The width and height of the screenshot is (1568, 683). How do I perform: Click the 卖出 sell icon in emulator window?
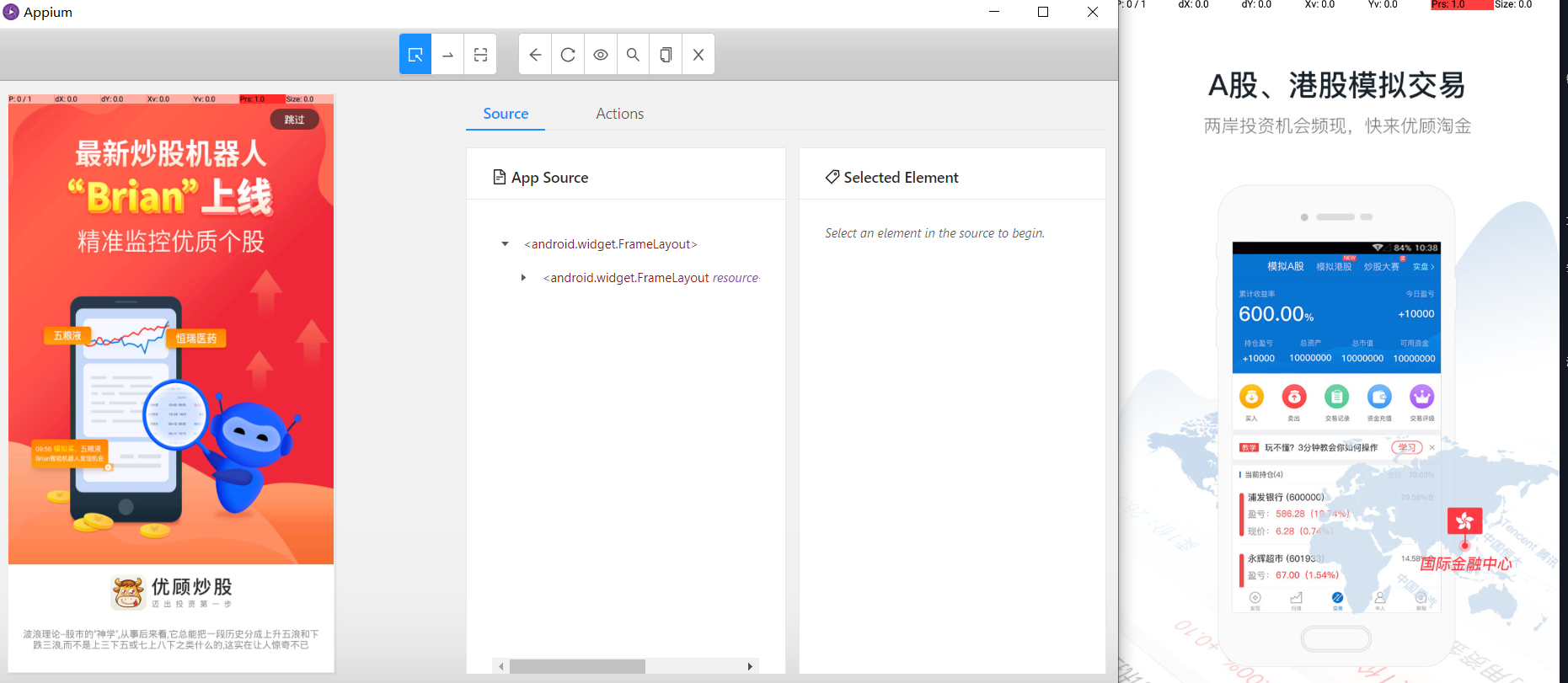(1294, 397)
